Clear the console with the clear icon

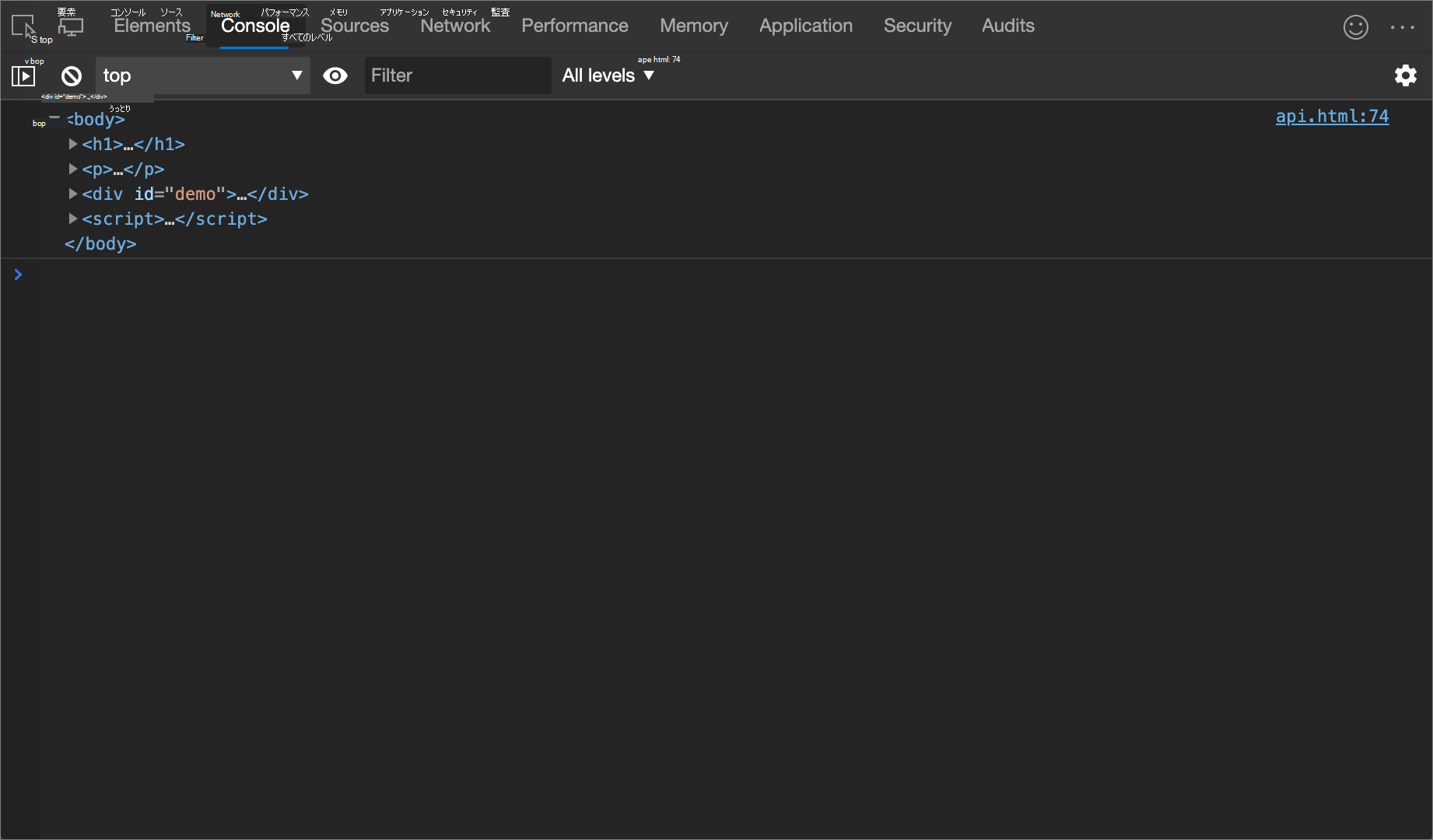(71, 75)
